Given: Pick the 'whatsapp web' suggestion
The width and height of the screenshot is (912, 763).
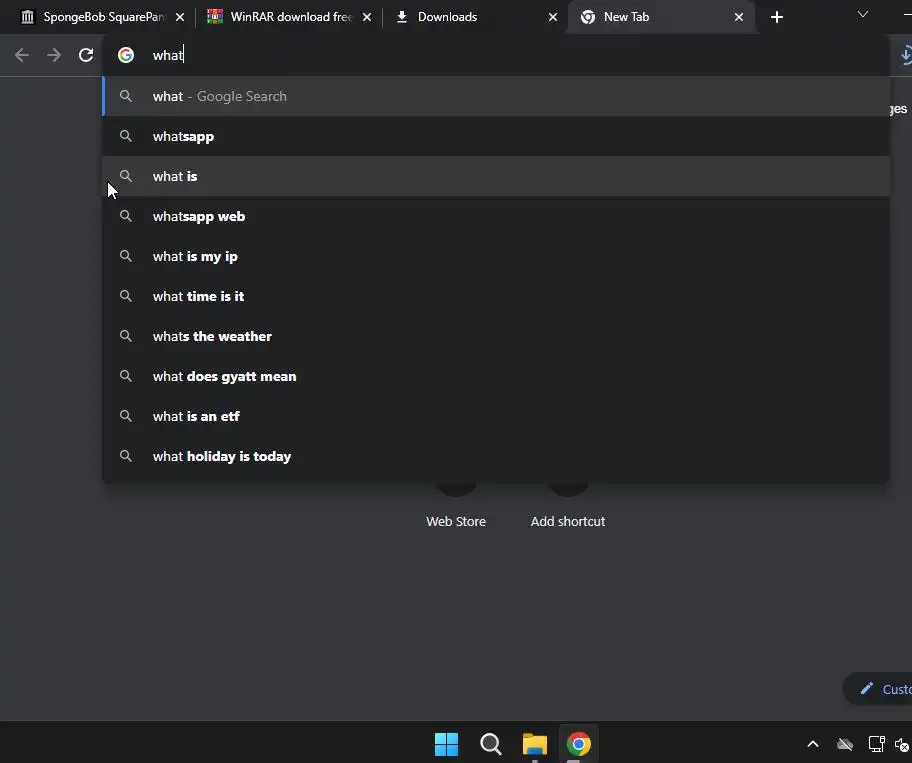Looking at the screenshot, I should (496, 216).
